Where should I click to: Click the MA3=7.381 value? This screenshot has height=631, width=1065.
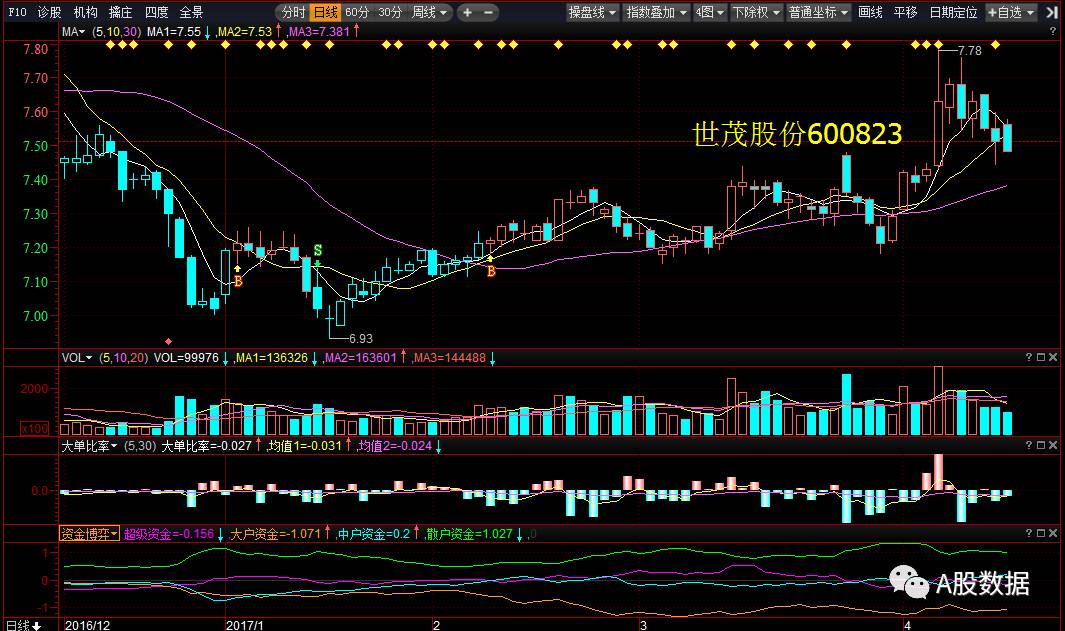[x=319, y=32]
